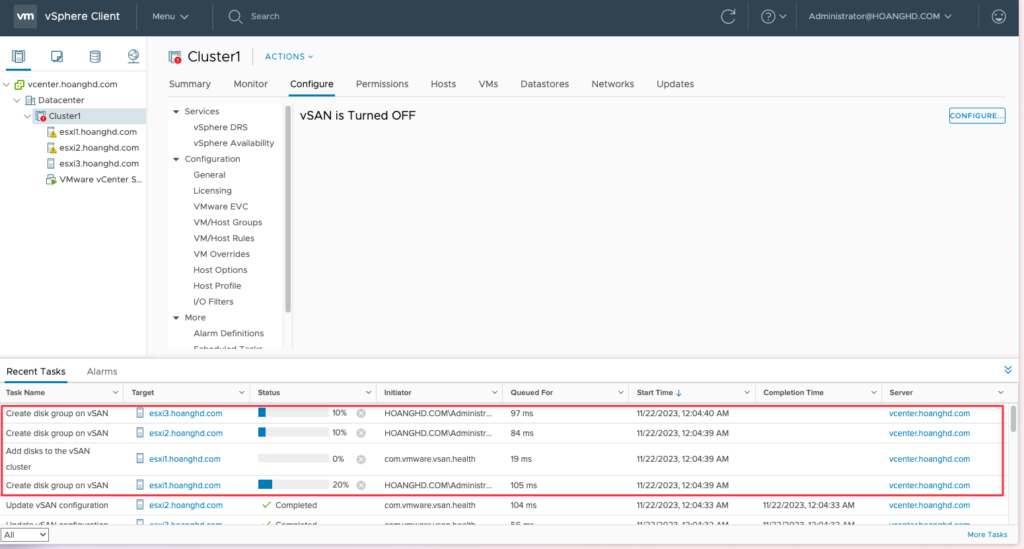Click the Configure side menu scrollbar

tap(287, 209)
